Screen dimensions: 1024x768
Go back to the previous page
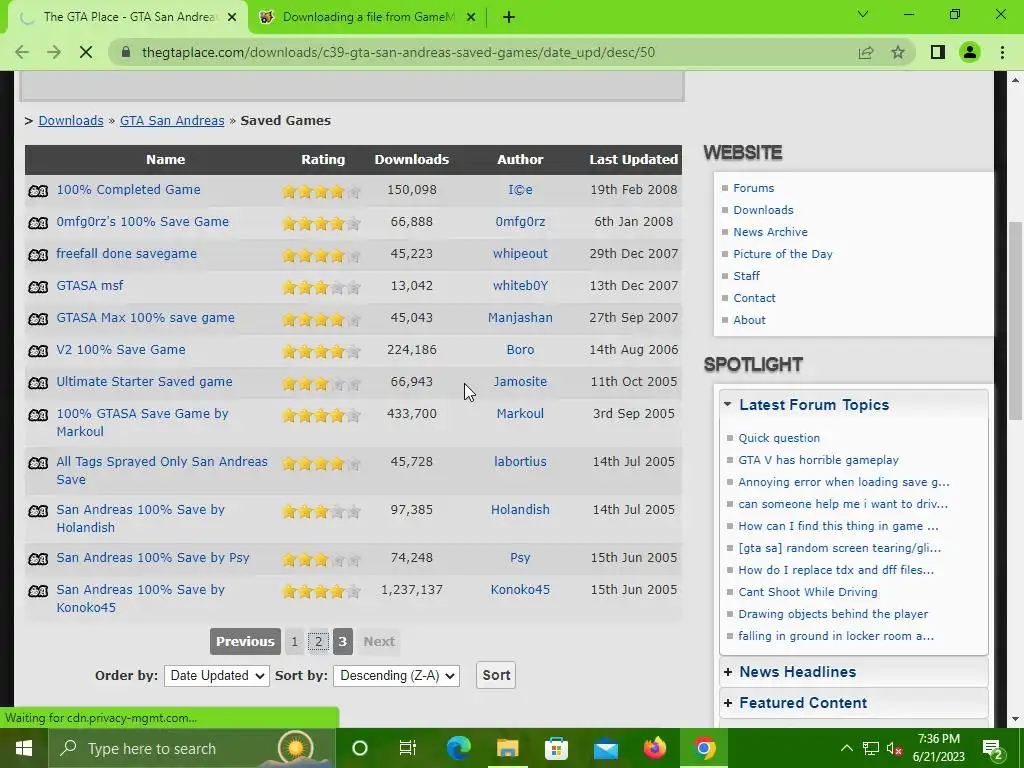22,52
